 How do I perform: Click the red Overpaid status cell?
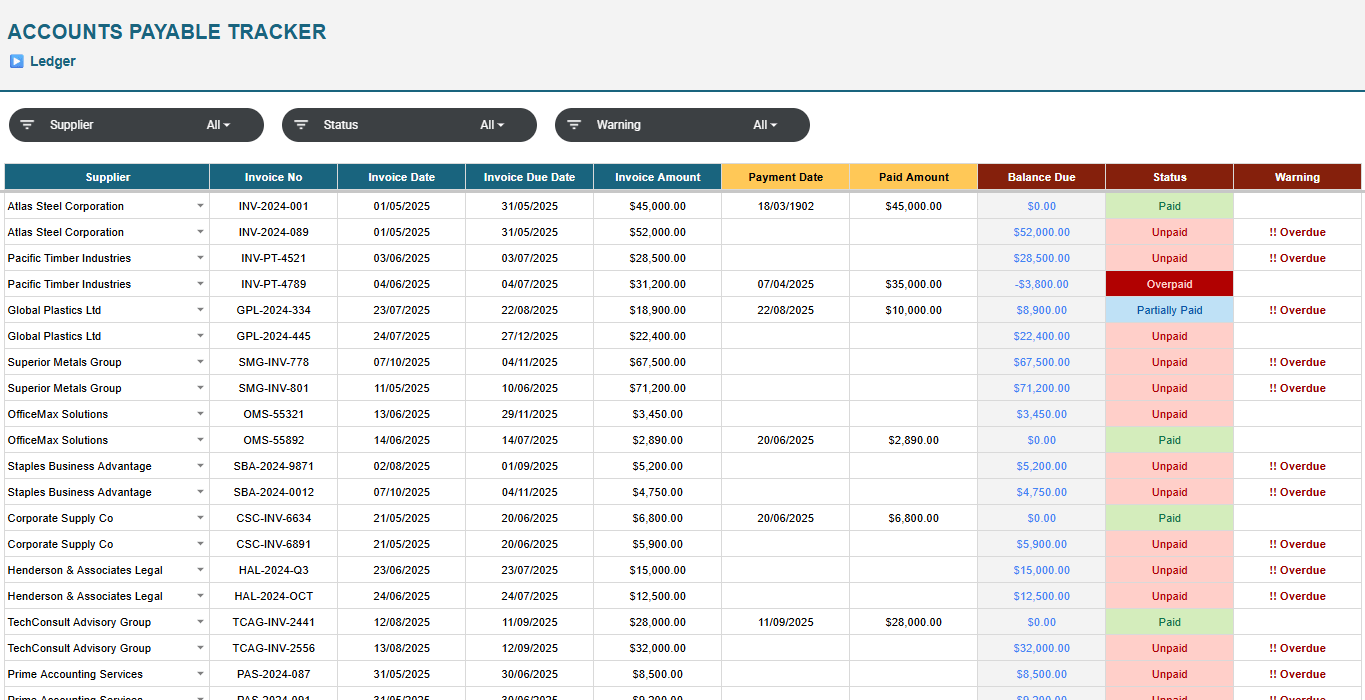coord(1169,284)
